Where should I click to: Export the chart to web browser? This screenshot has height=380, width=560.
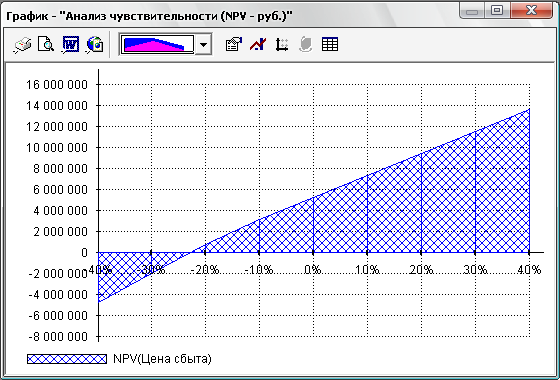click(x=95, y=45)
